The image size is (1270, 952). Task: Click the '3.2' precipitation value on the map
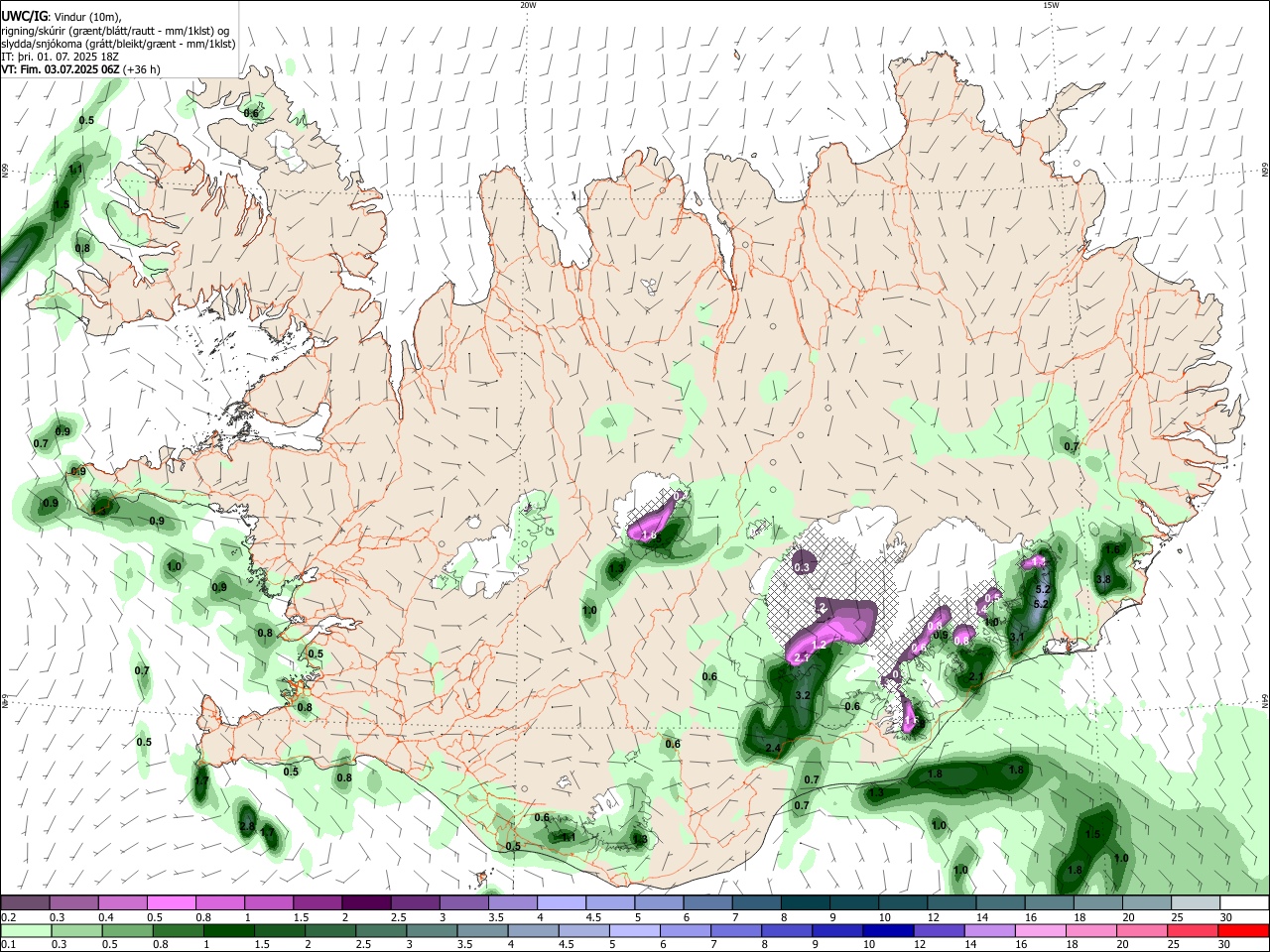804,696
